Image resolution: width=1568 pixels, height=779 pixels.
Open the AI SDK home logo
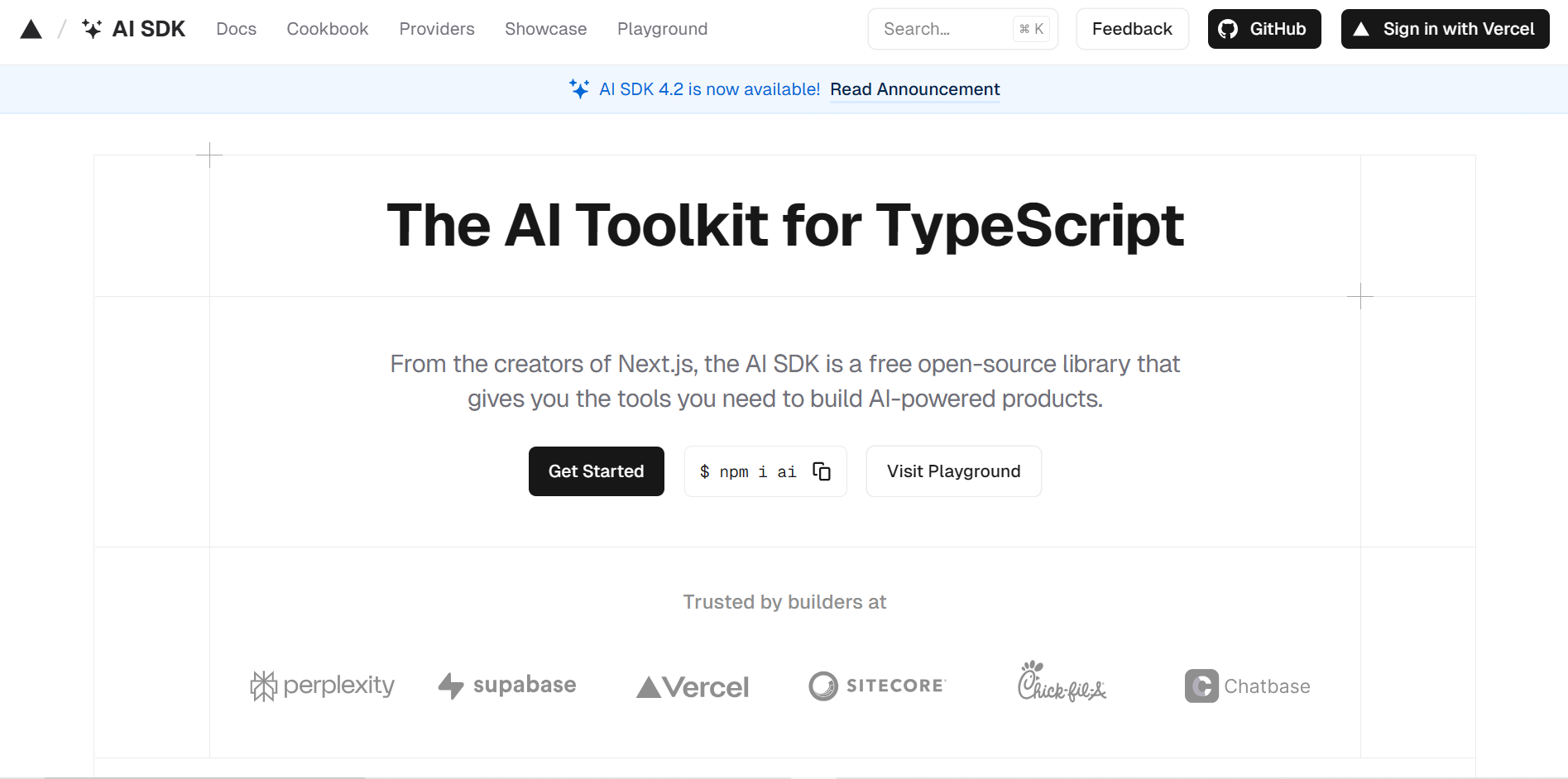pyautogui.click(x=134, y=29)
